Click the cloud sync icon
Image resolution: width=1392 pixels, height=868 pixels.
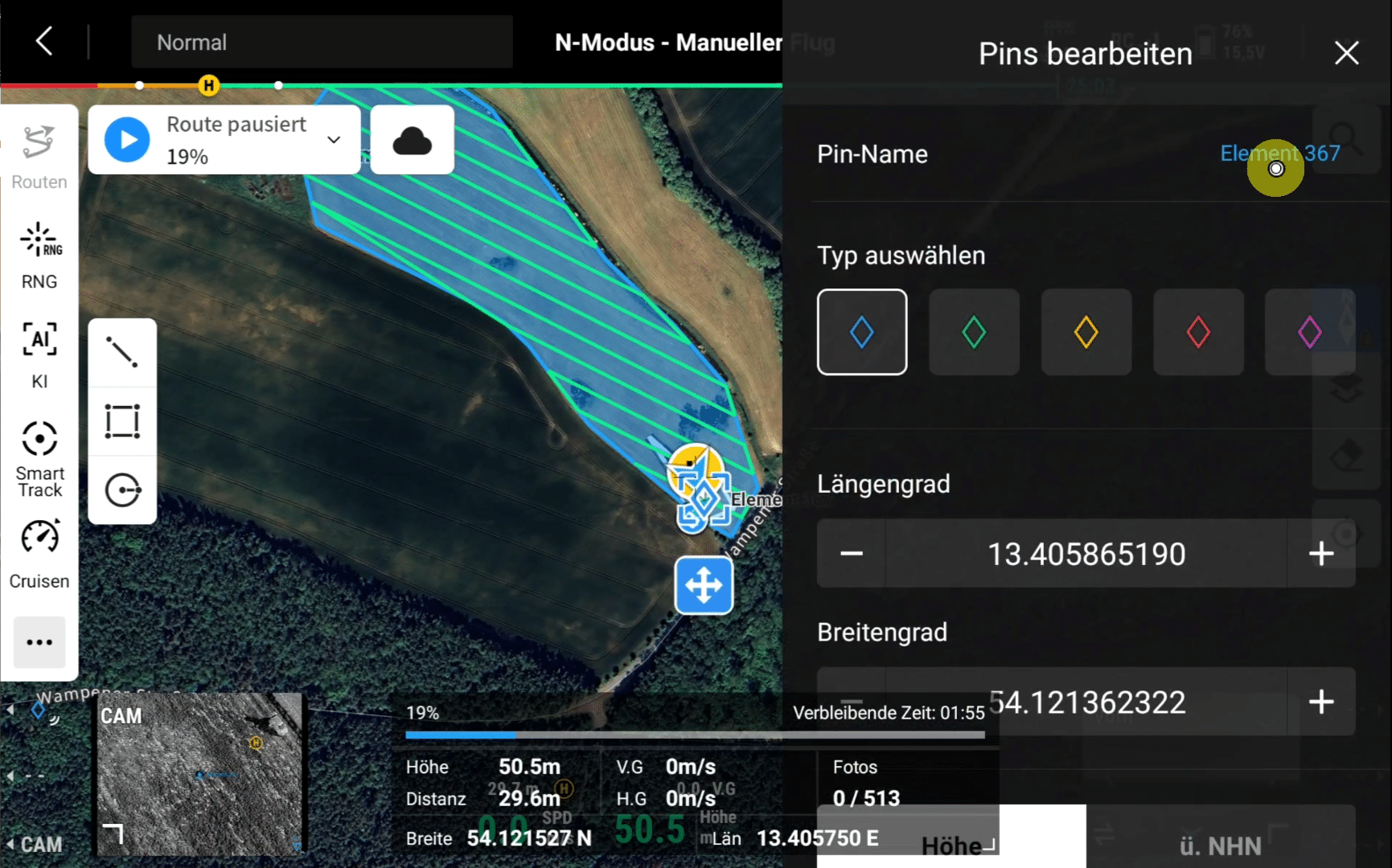point(412,140)
